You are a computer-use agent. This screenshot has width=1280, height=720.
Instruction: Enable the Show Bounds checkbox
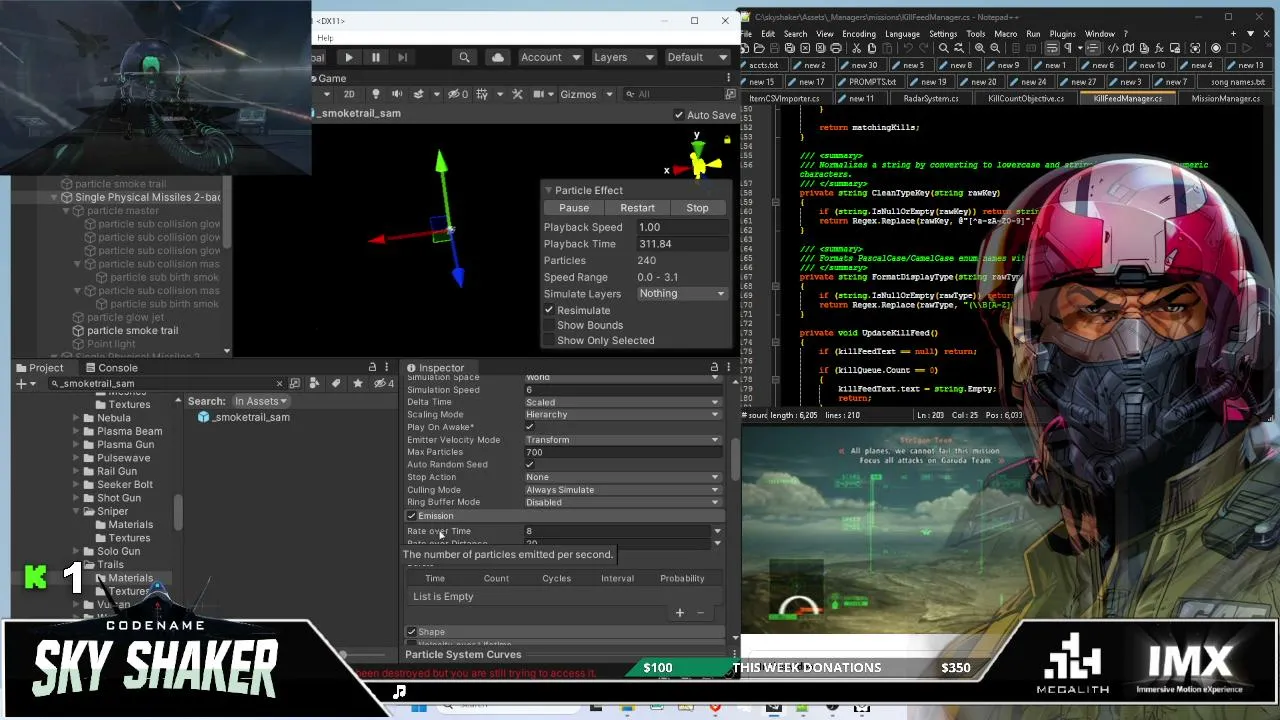point(549,325)
